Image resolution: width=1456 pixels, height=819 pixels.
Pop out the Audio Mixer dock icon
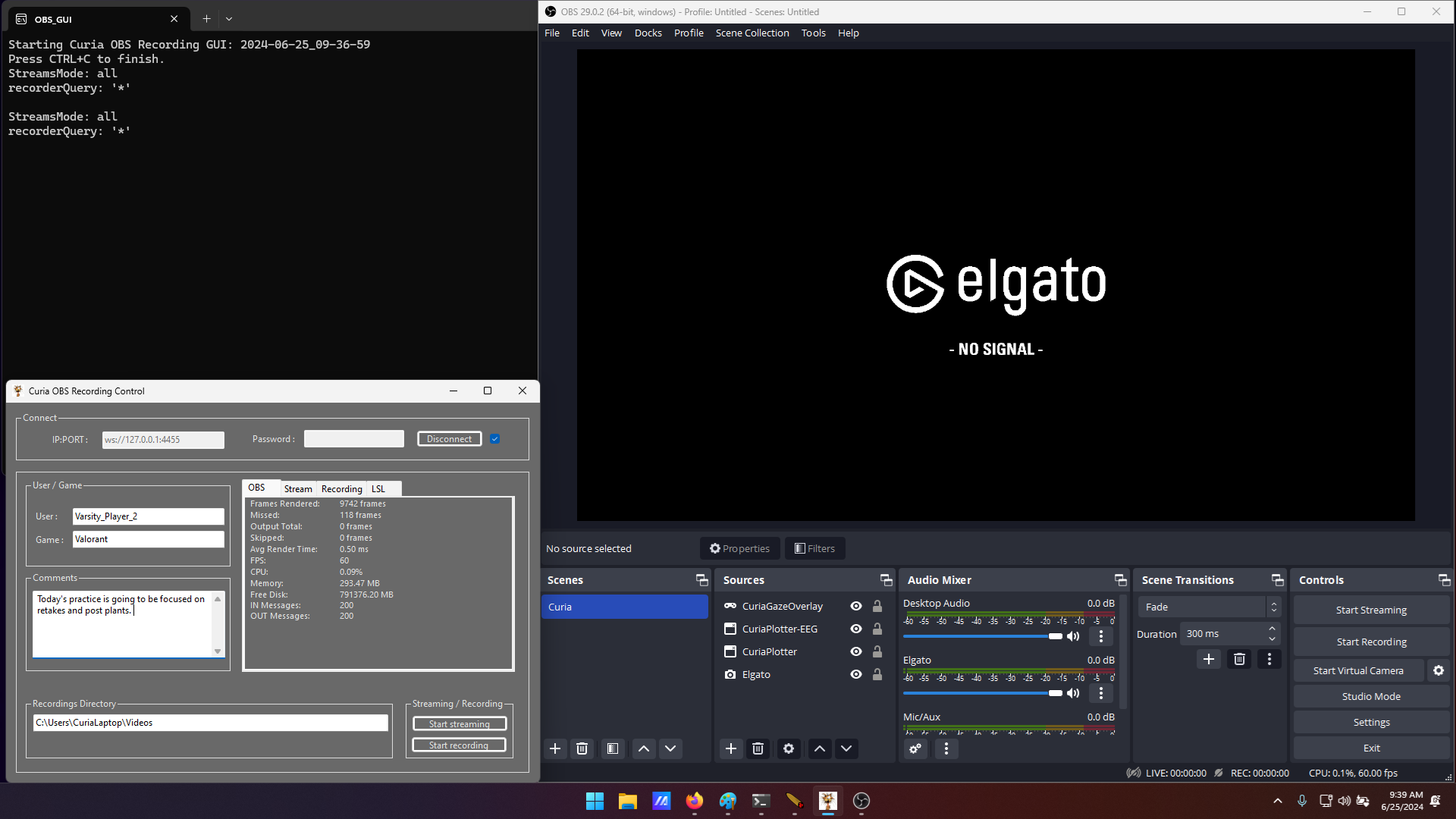point(1121,580)
